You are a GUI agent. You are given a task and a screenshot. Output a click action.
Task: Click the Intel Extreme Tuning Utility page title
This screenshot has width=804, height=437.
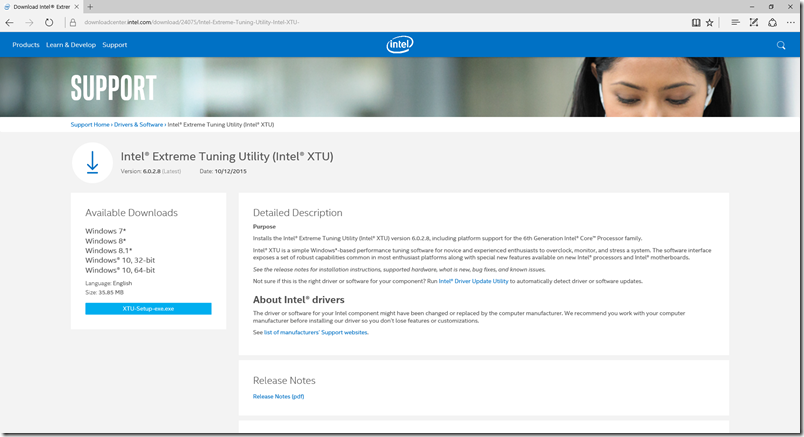pyautogui.click(x=227, y=156)
